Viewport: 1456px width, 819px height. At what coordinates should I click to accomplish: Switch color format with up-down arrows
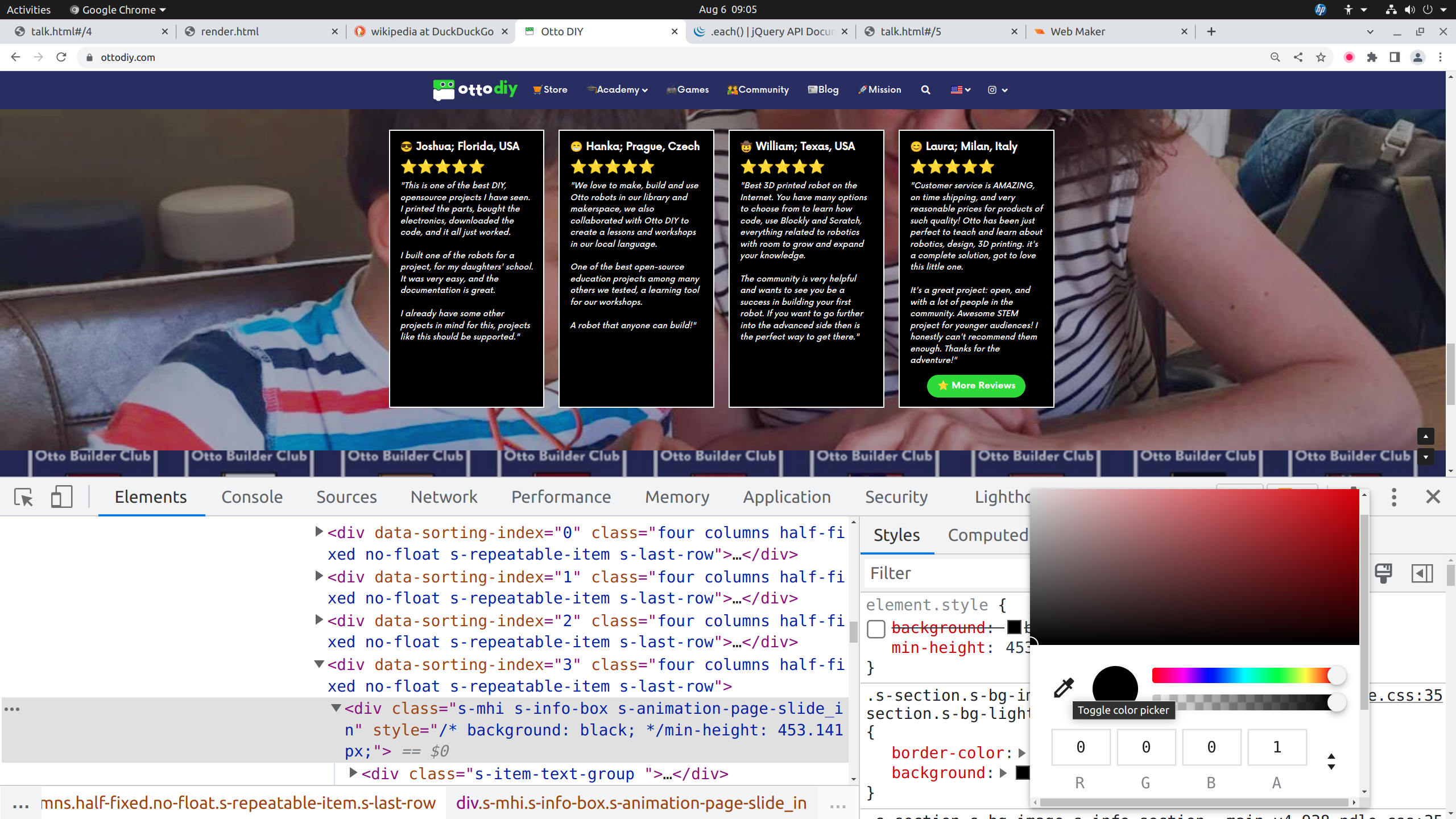coord(1331,761)
